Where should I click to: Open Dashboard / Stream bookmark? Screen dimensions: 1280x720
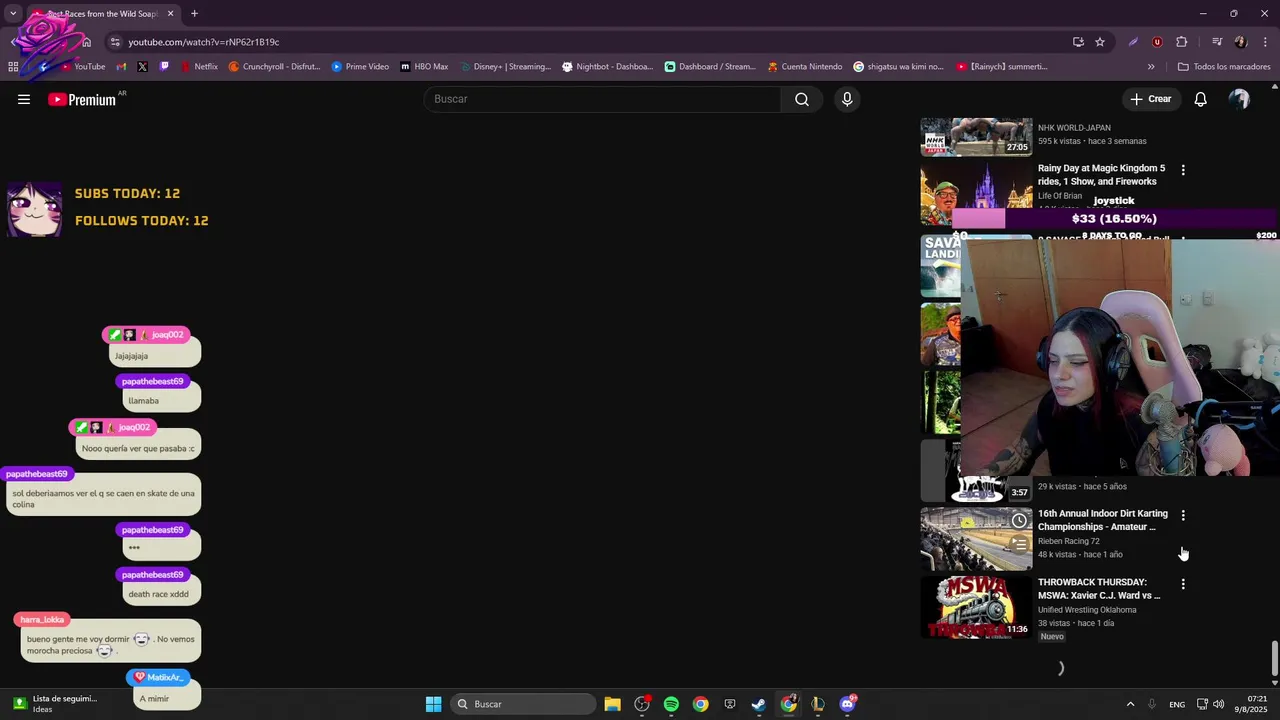coord(710,67)
